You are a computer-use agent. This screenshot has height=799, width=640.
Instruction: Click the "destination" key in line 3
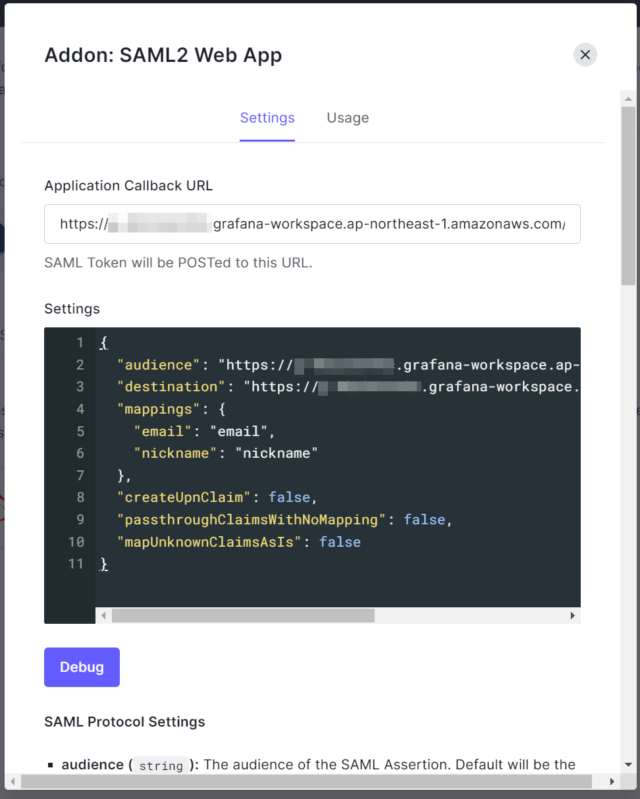tap(171, 387)
